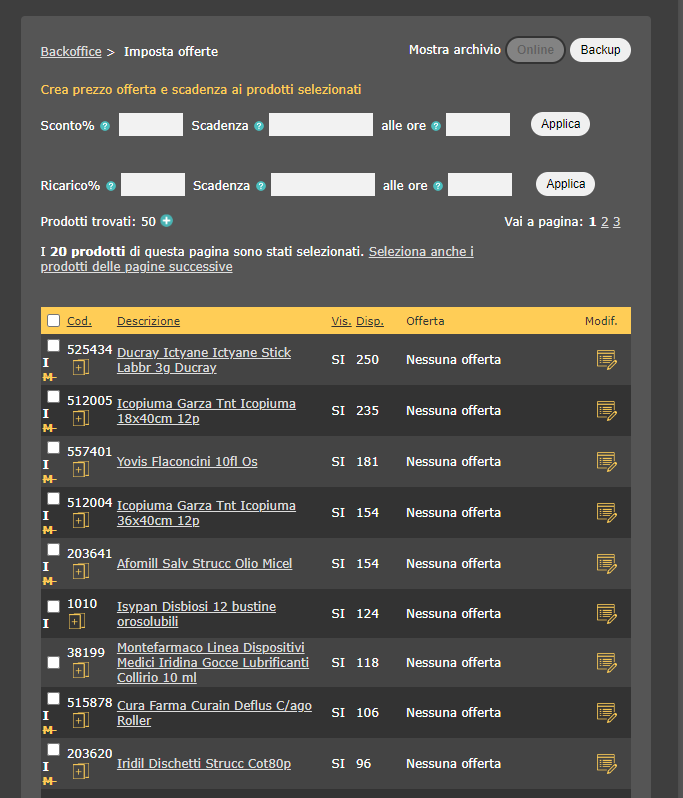
Task: Switch to Backup archive
Action: [600, 50]
